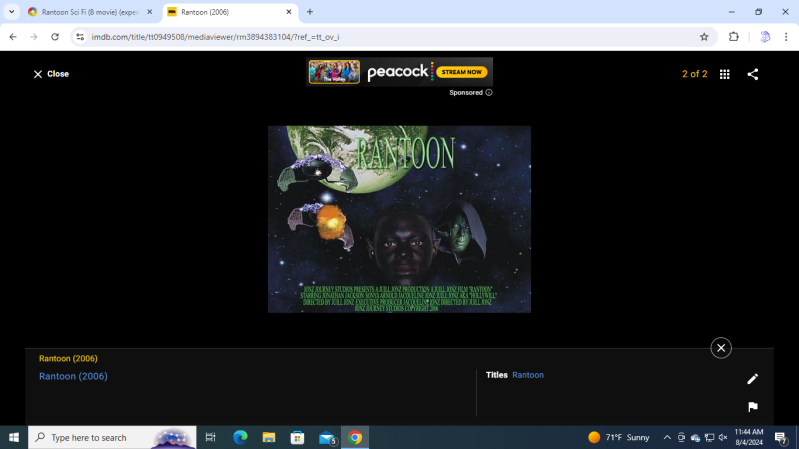The height and width of the screenshot is (449, 799).
Task: Open Task View on the taskbar
Action: tap(210, 437)
